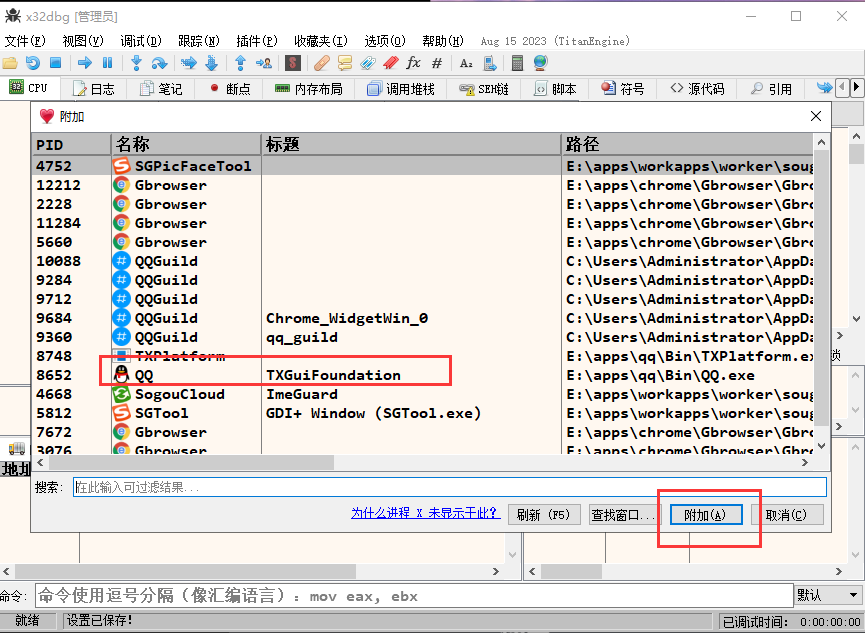Image resolution: width=865 pixels, height=633 pixels.
Task: Click the blue arrow icon after the 引用 tab
Action: point(825,88)
